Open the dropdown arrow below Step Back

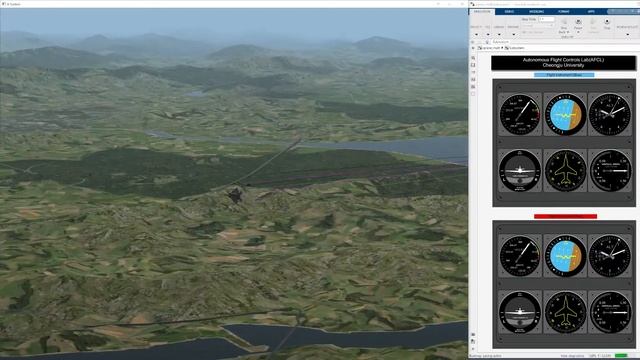coord(568,32)
